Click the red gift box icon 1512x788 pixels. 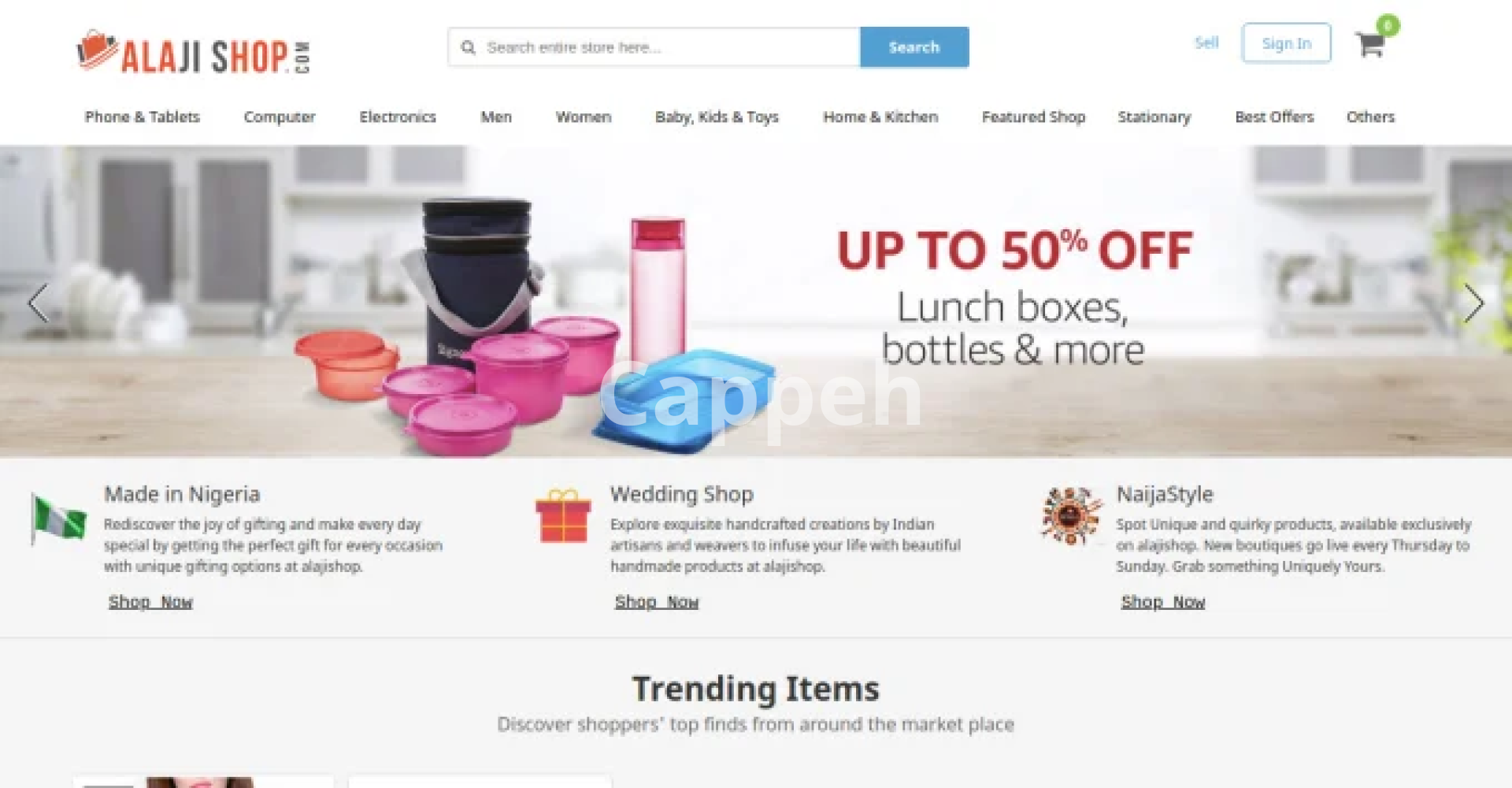(563, 516)
